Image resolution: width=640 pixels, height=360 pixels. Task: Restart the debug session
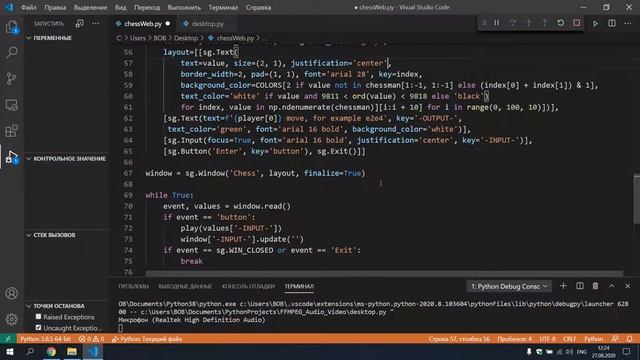[x=560, y=23]
